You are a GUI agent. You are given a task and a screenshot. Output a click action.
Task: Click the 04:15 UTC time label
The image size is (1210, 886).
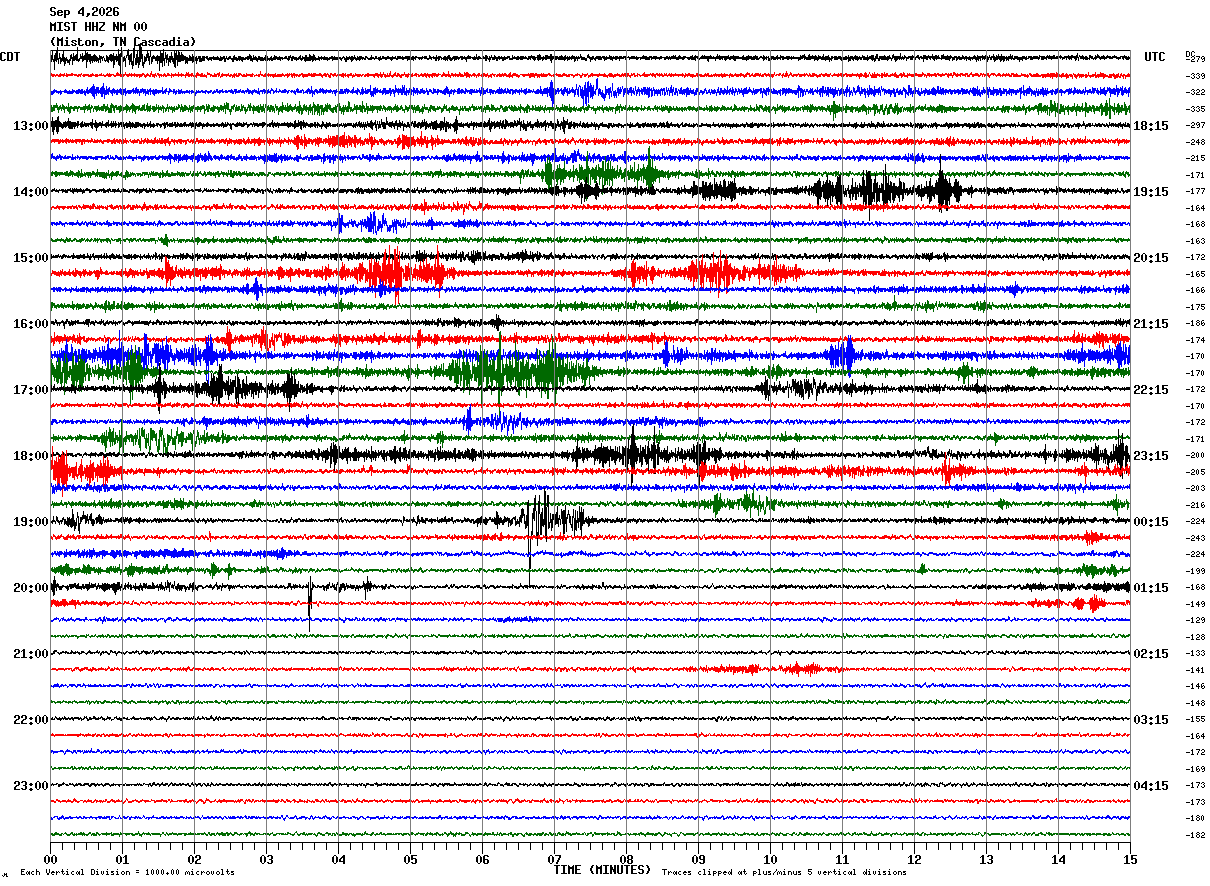pyautogui.click(x=1151, y=786)
